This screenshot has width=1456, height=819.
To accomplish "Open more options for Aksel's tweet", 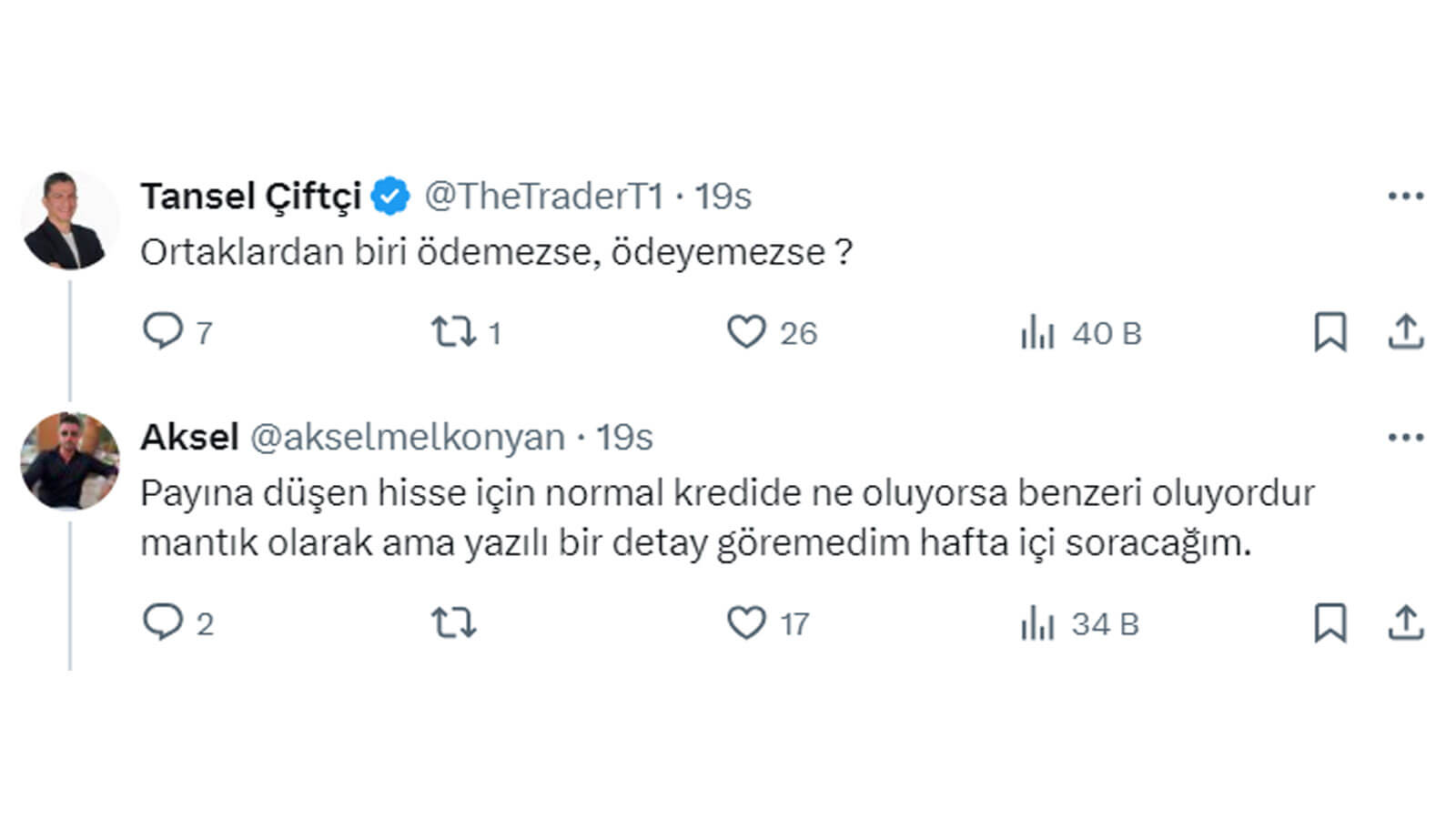I will point(1405,438).
